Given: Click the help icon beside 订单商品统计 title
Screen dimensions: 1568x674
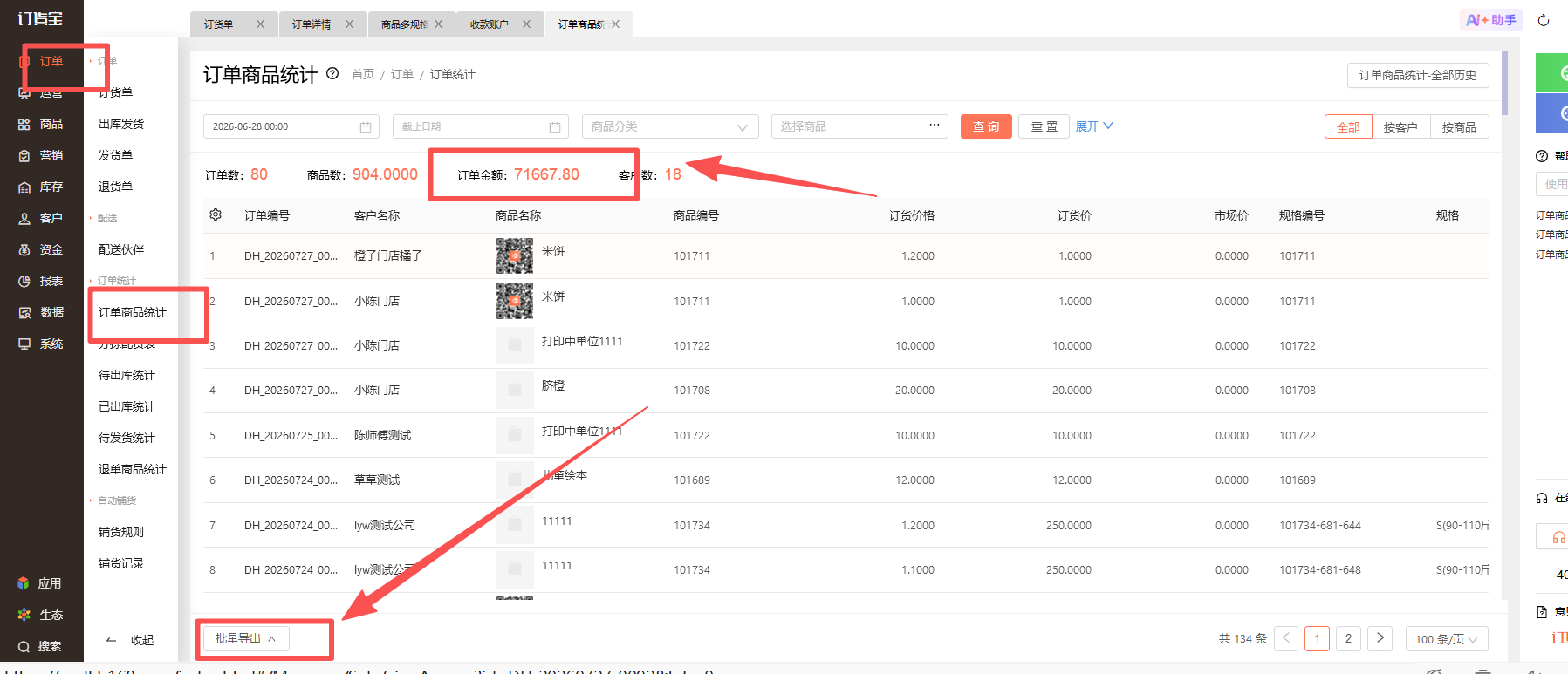Looking at the screenshot, I should pos(332,73).
